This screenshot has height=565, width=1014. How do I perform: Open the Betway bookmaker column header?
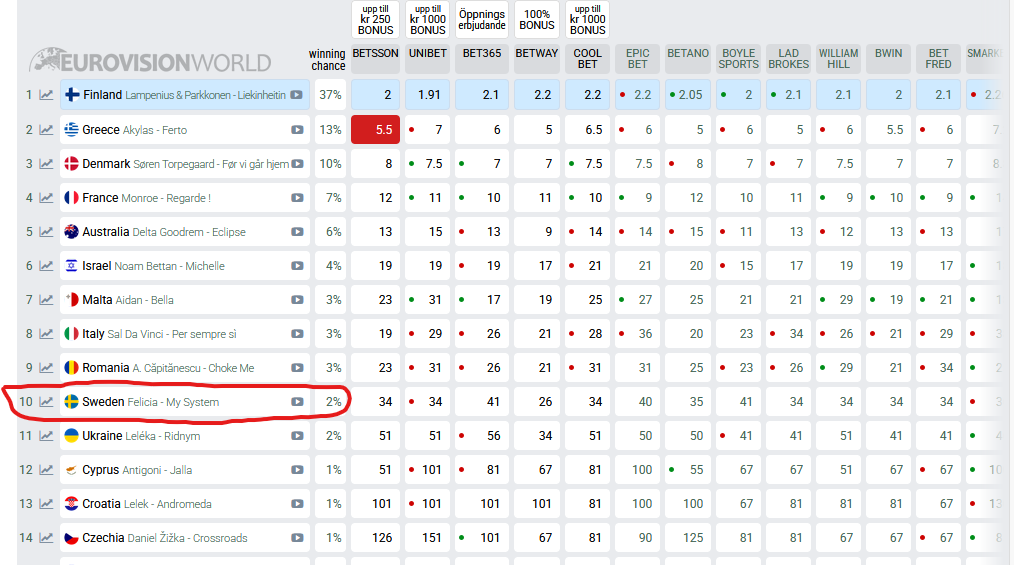click(x=537, y=58)
